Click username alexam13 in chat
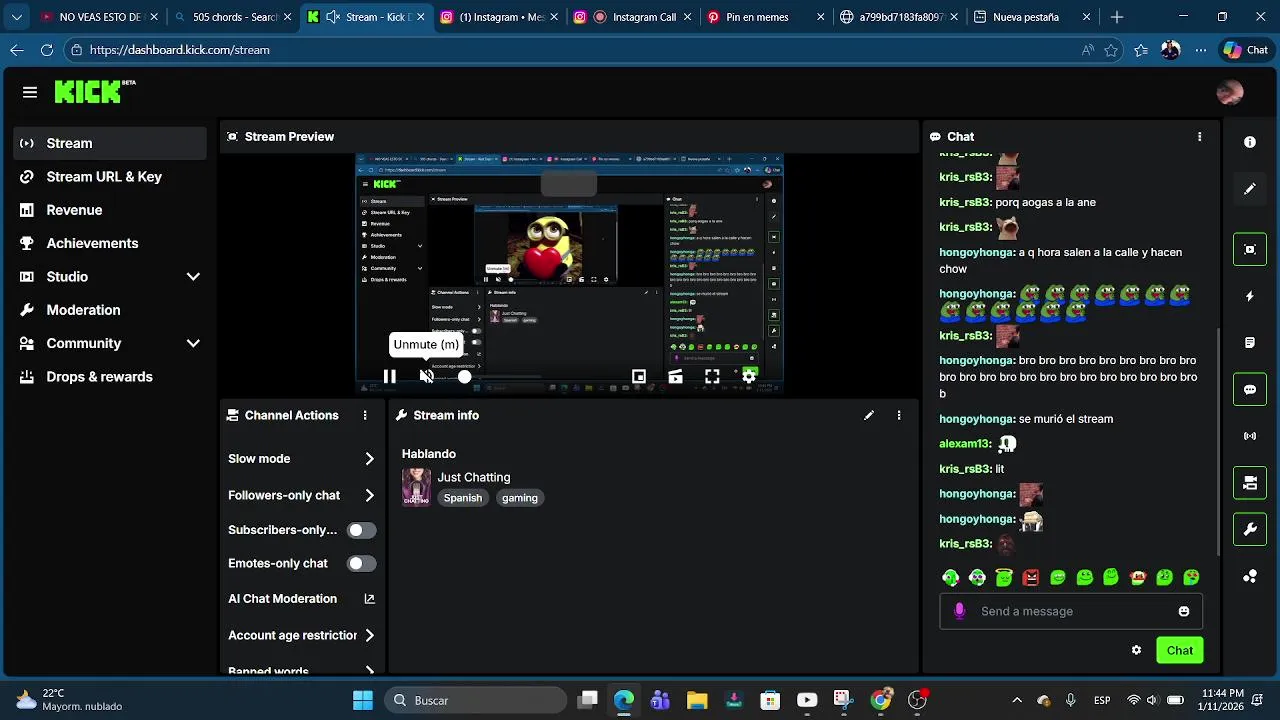 coord(964,444)
